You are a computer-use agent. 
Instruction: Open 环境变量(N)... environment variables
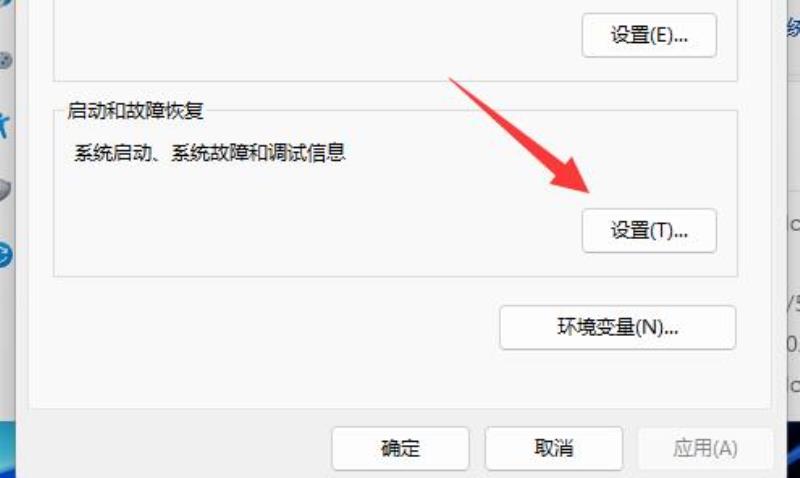617,328
